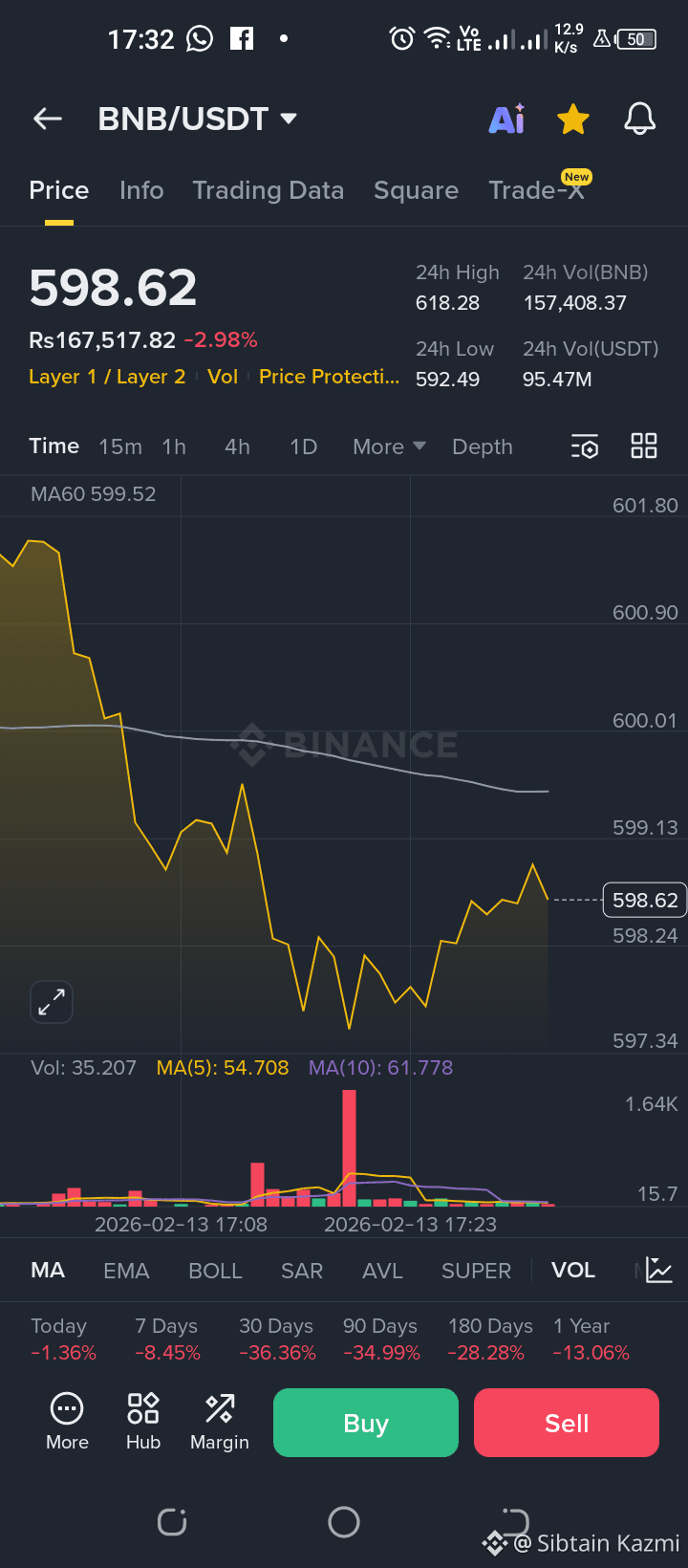Viewport: 688px width, 1568px height.
Task: Tap the Android recent apps button
Action: [172, 1521]
